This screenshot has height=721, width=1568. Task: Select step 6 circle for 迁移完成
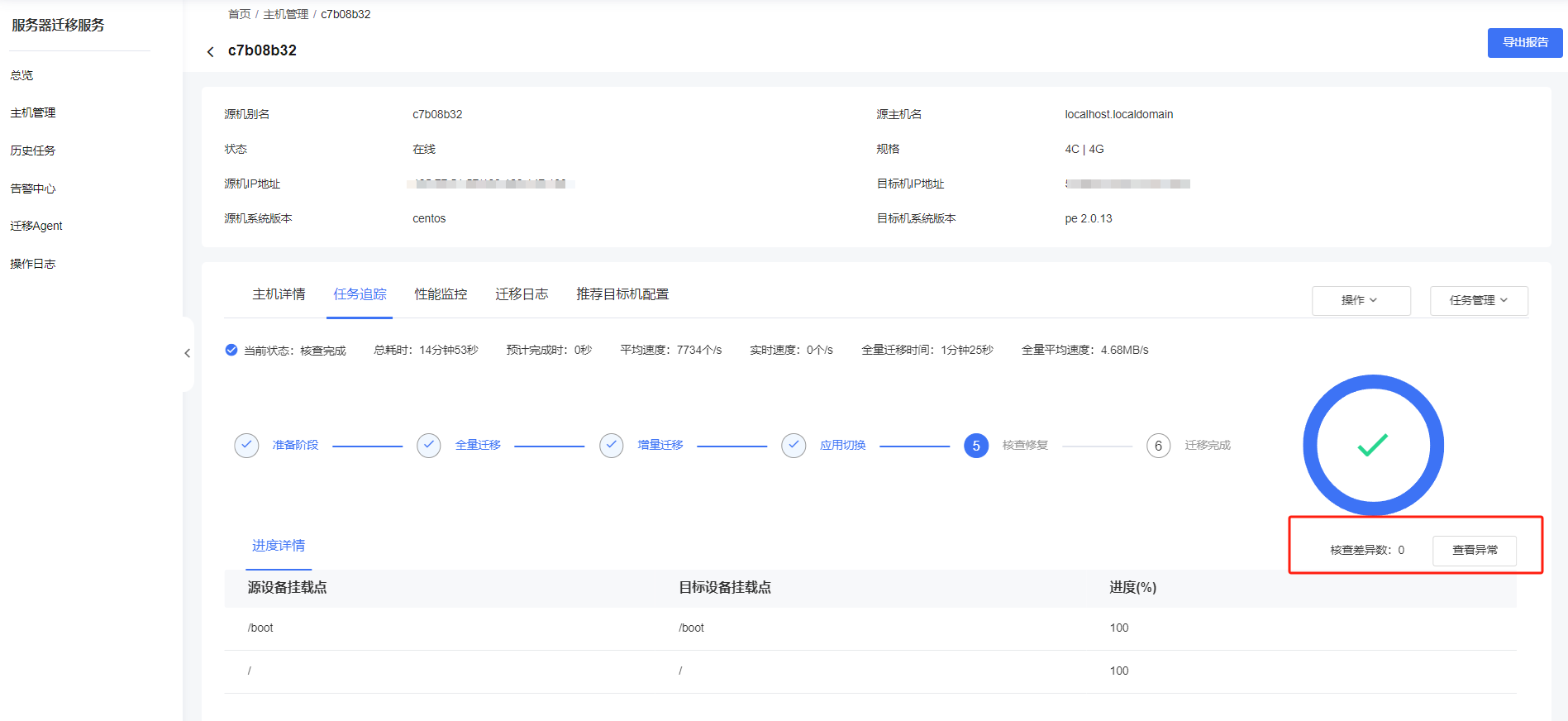(1158, 446)
